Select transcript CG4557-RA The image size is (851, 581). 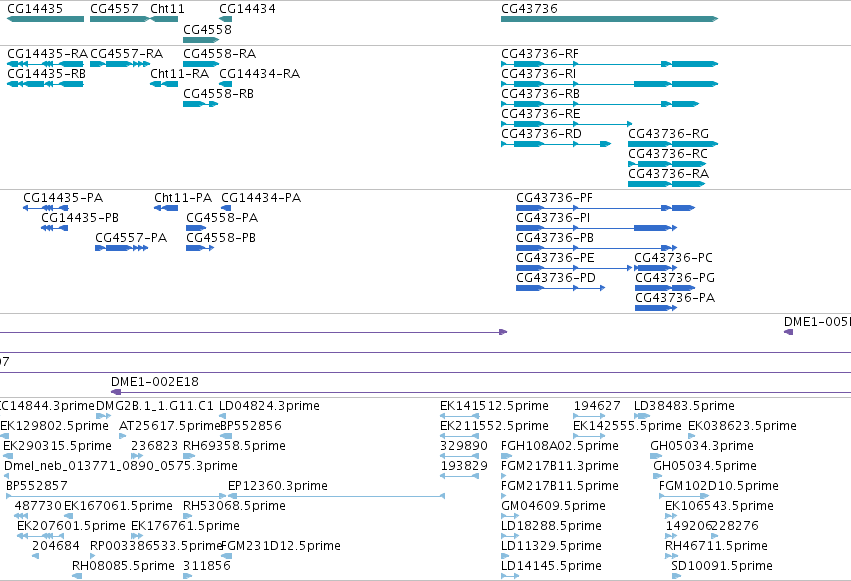(120, 64)
